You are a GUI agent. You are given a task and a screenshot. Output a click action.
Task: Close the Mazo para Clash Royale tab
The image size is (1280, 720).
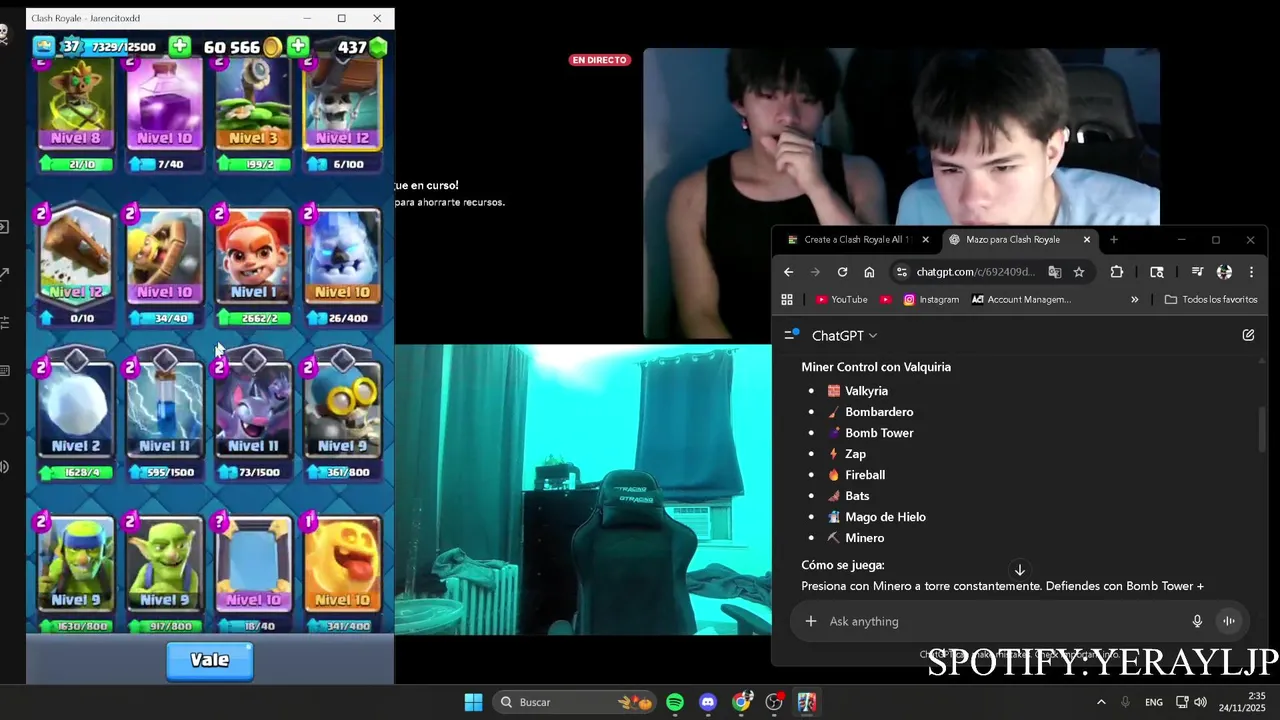(x=1087, y=240)
